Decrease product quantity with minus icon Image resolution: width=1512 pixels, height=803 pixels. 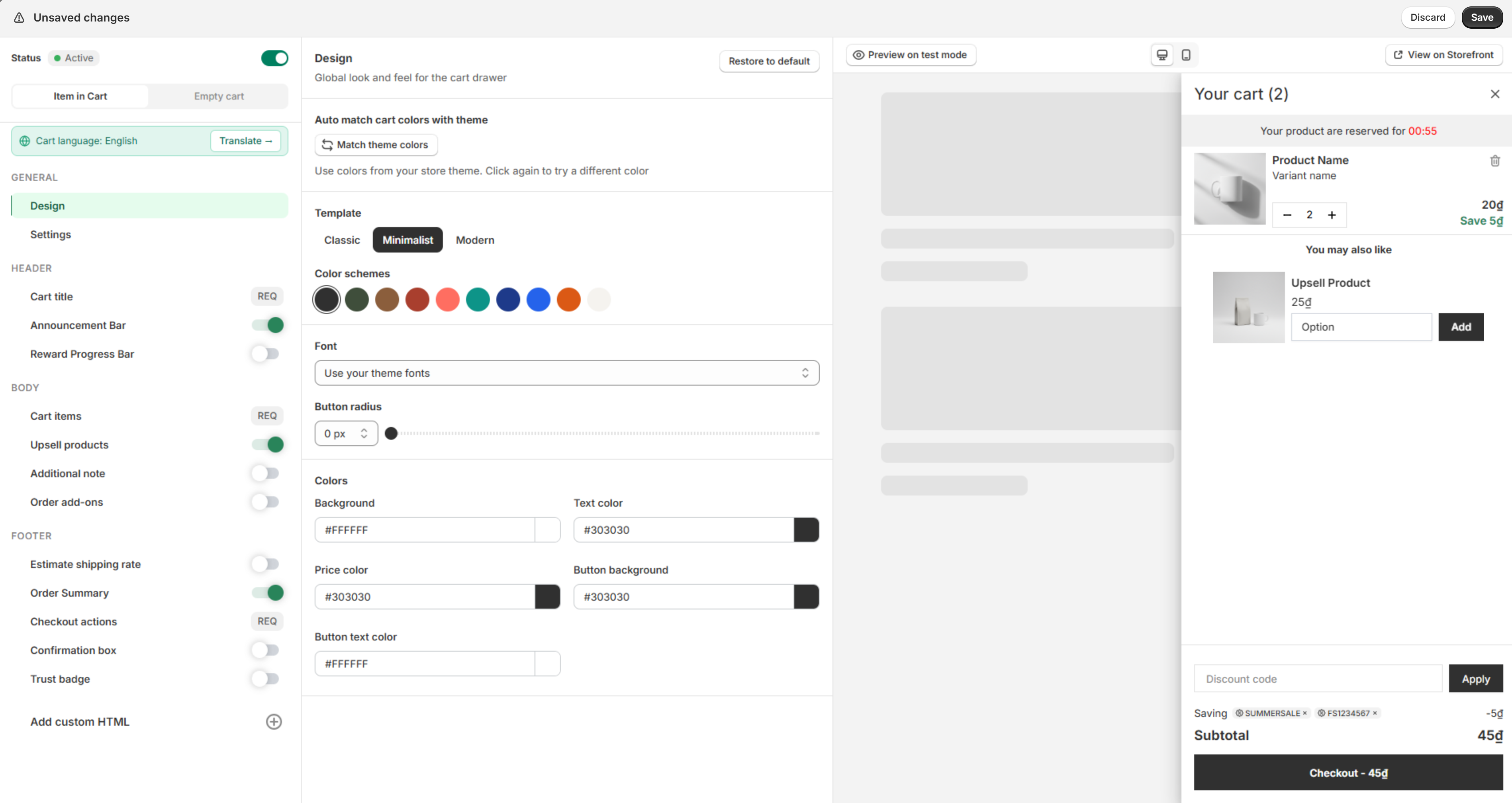tap(1287, 215)
